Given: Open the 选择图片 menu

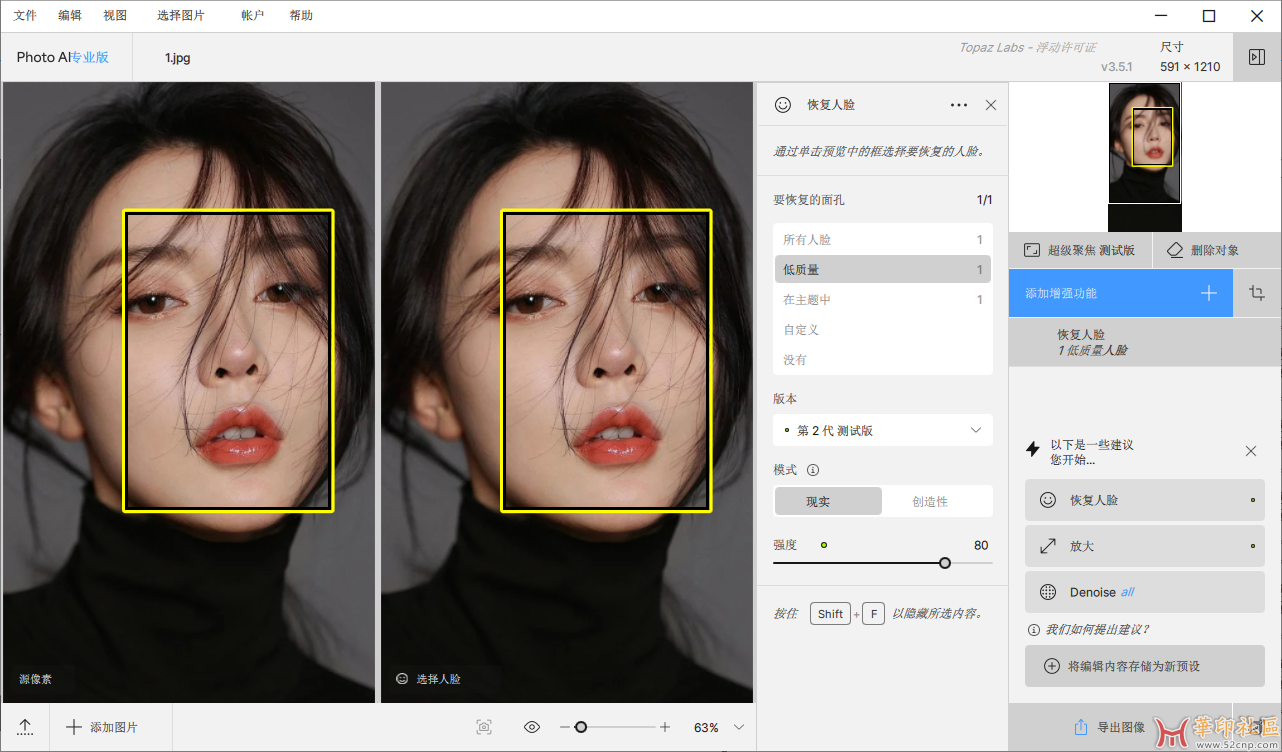Looking at the screenshot, I should click(180, 16).
